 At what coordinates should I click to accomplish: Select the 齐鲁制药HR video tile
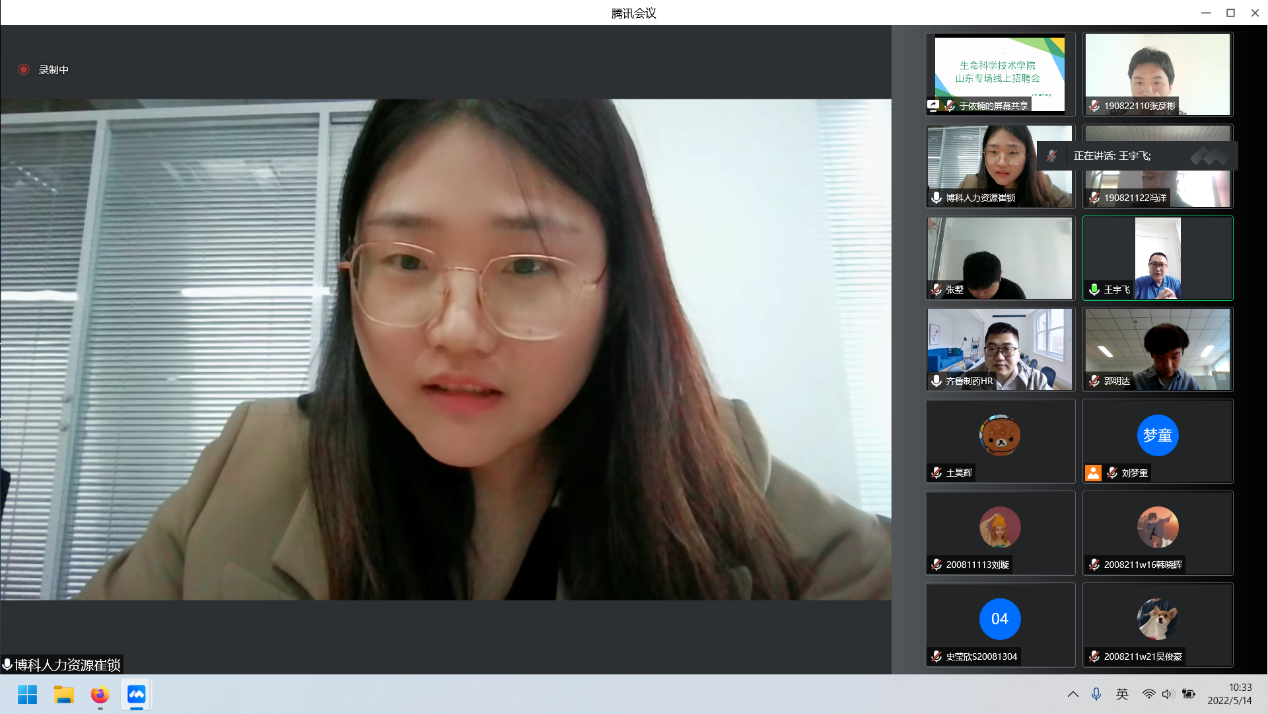pos(1000,349)
